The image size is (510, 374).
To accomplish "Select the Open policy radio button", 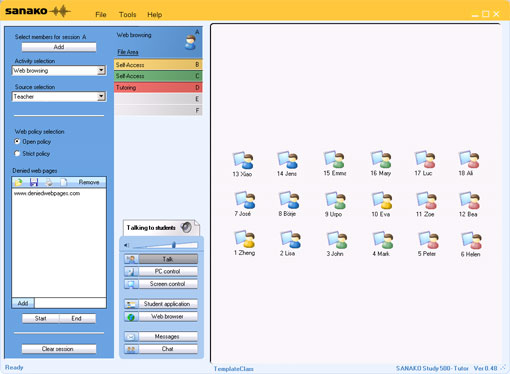I will click(17, 141).
